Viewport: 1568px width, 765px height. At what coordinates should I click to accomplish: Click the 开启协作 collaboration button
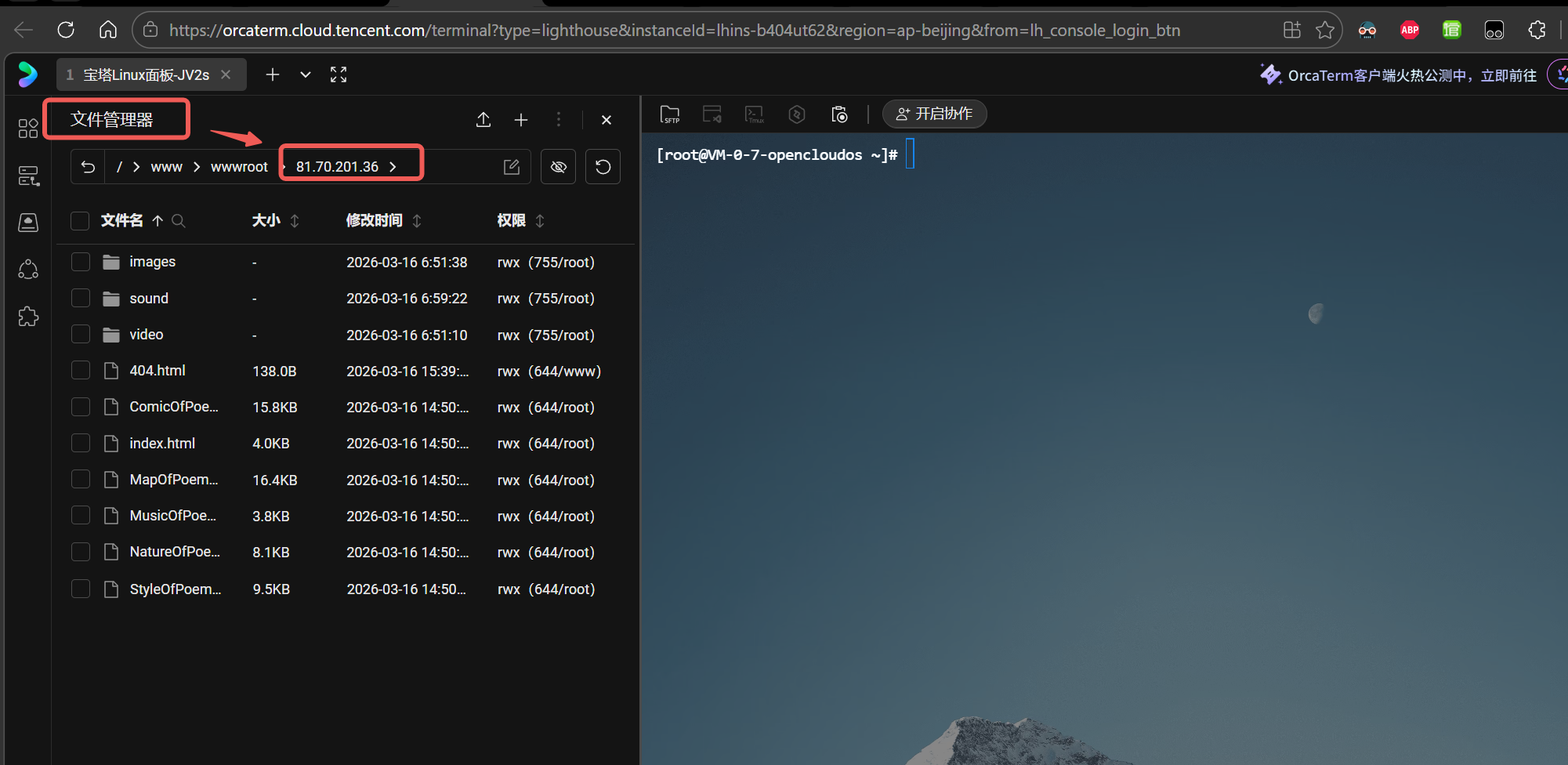tap(934, 114)
